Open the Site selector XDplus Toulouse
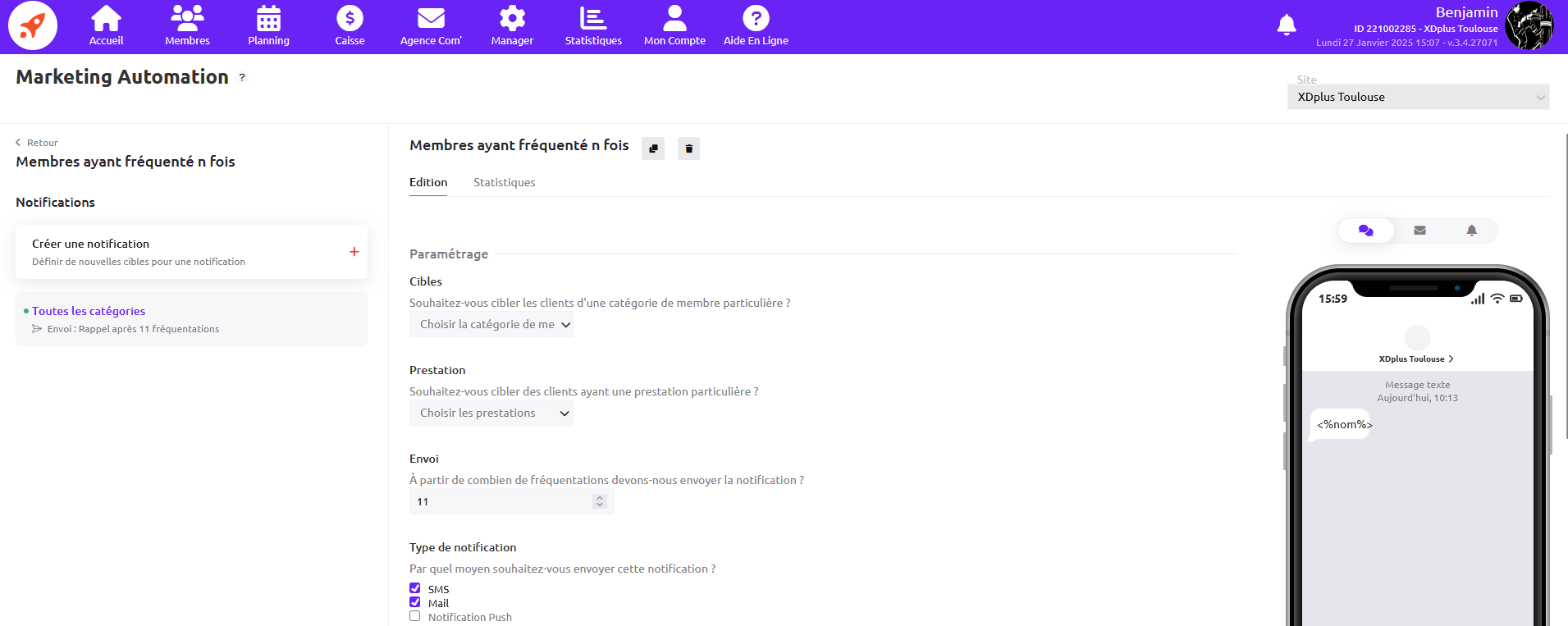The width and height of the screenshot is (1568, 626). pos(1417,97)
